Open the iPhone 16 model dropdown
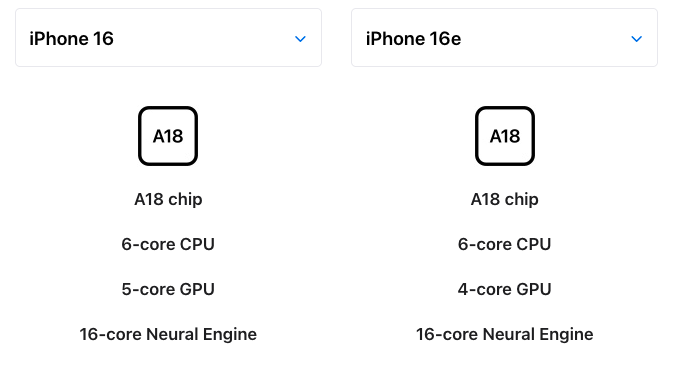The width and height of the screenshot is (673, 379). (x=168, y=38)
